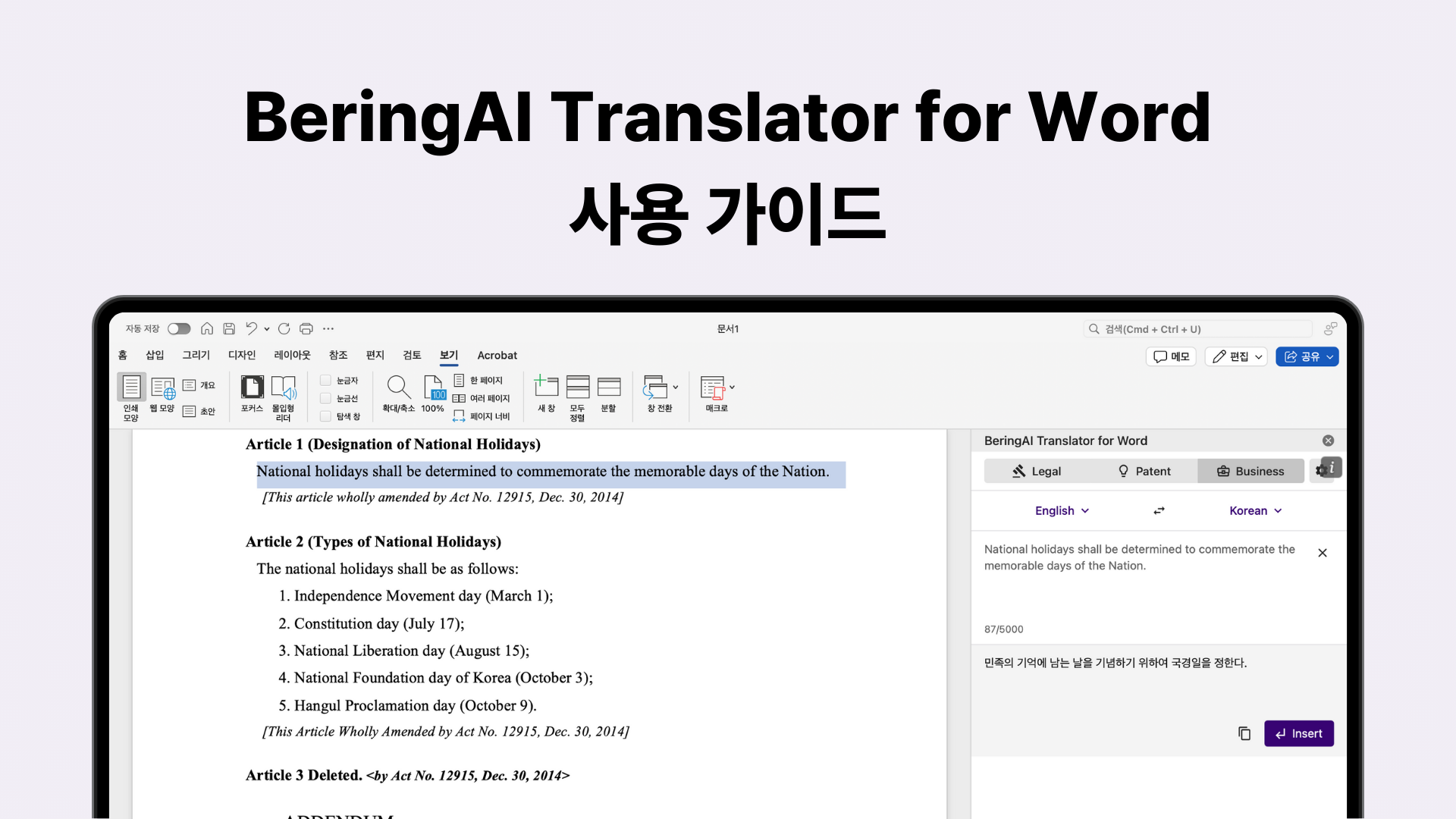
Task: Enable 포커스 focus mode
Action: [x=253, y=394]
